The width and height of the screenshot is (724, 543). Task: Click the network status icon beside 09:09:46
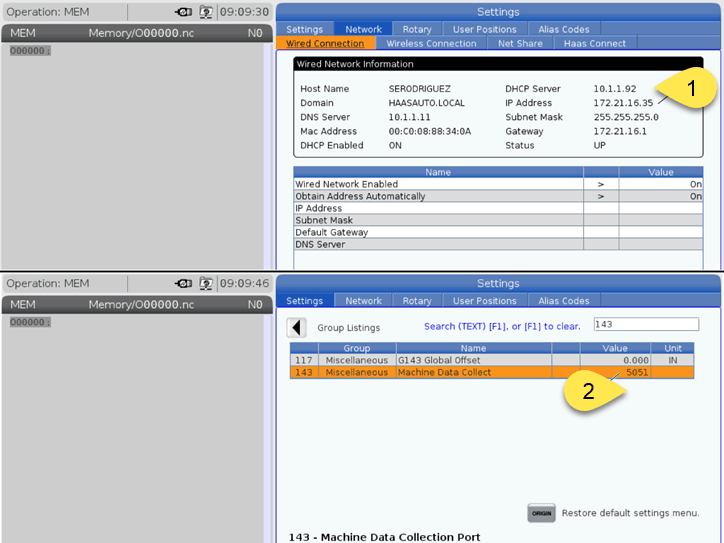point(206,283)
